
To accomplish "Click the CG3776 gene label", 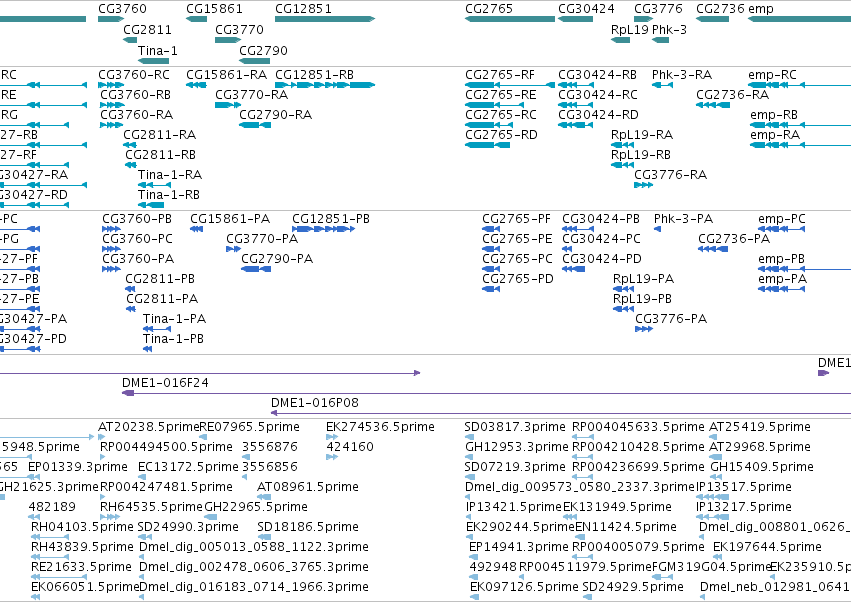I will pos(658,9).
